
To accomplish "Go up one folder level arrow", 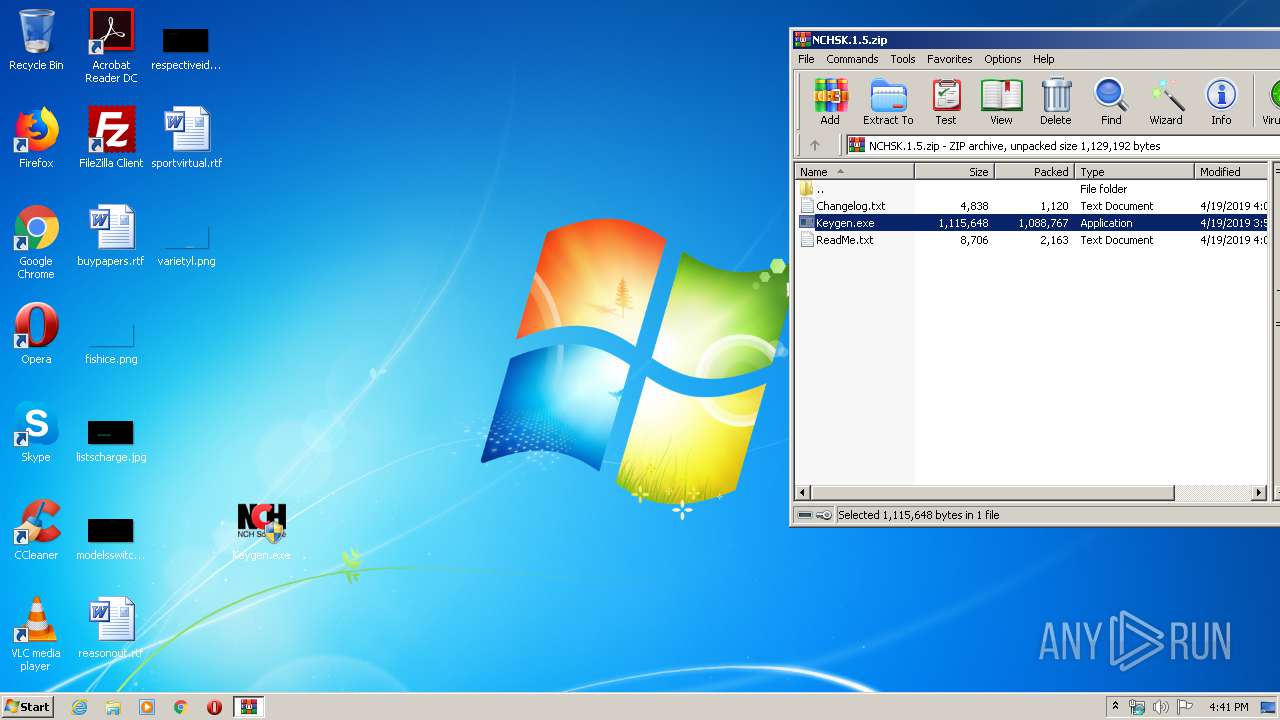I will click(x=815, y=146).
